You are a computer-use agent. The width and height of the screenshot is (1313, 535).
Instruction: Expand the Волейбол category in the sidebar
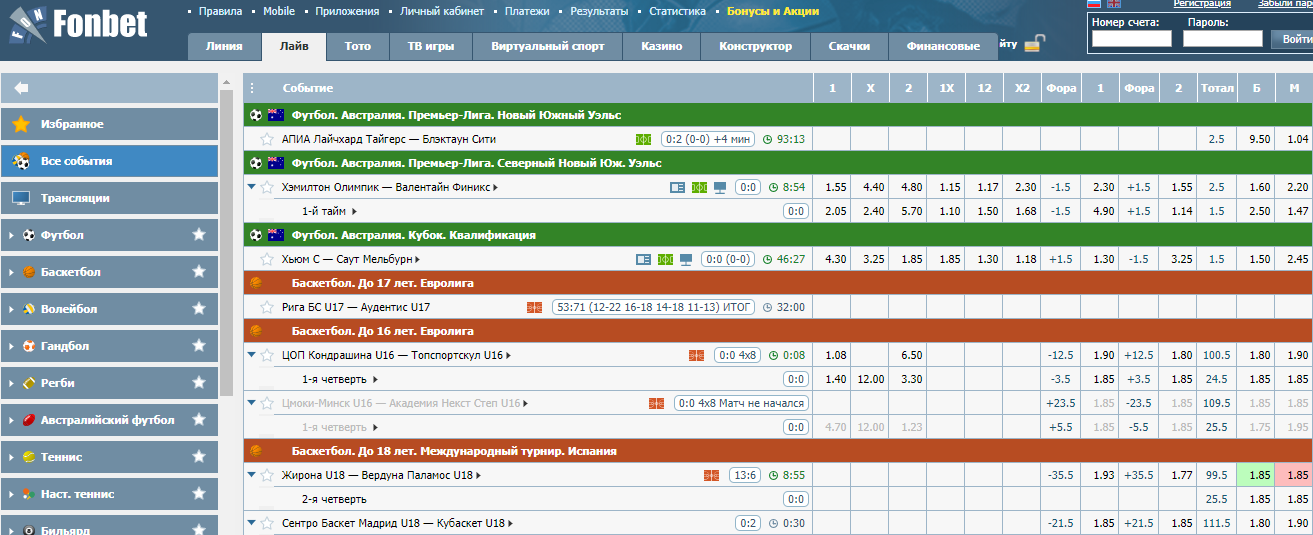(x=11, y=309)
